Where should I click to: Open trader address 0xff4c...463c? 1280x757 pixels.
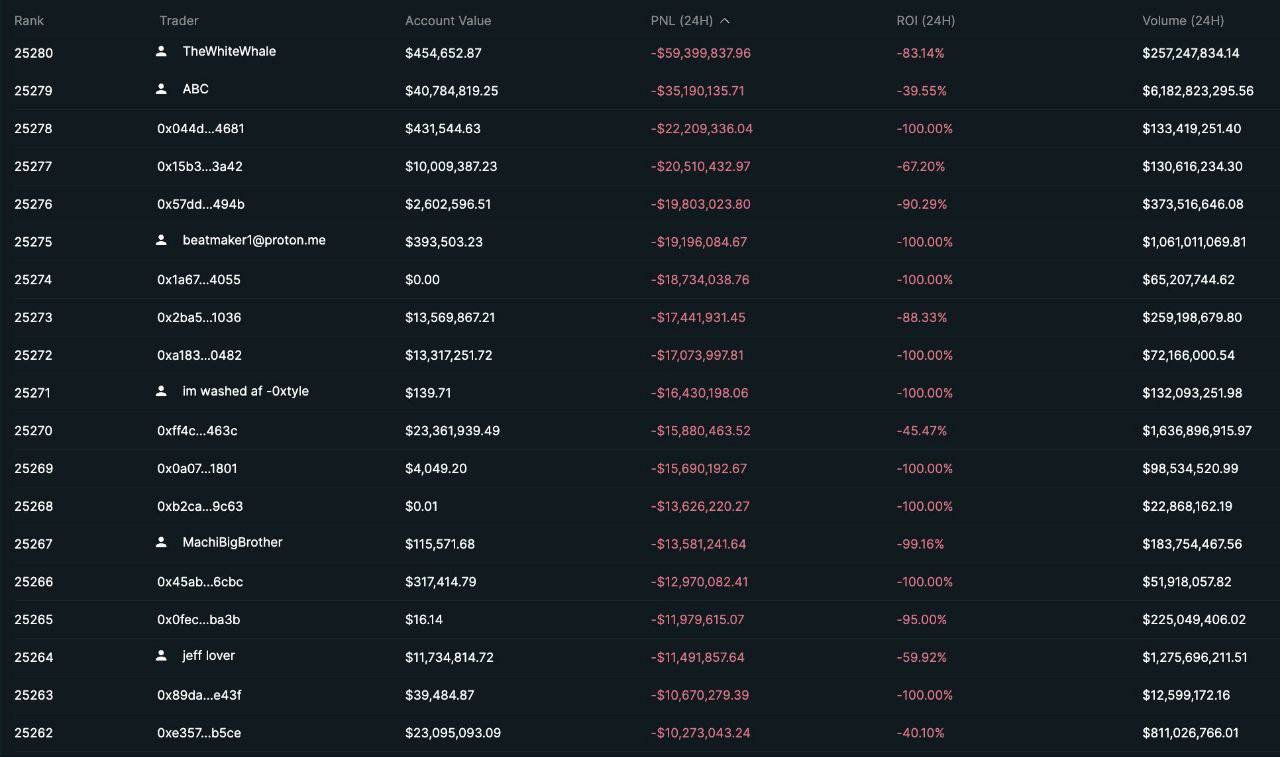click(197, 431)
